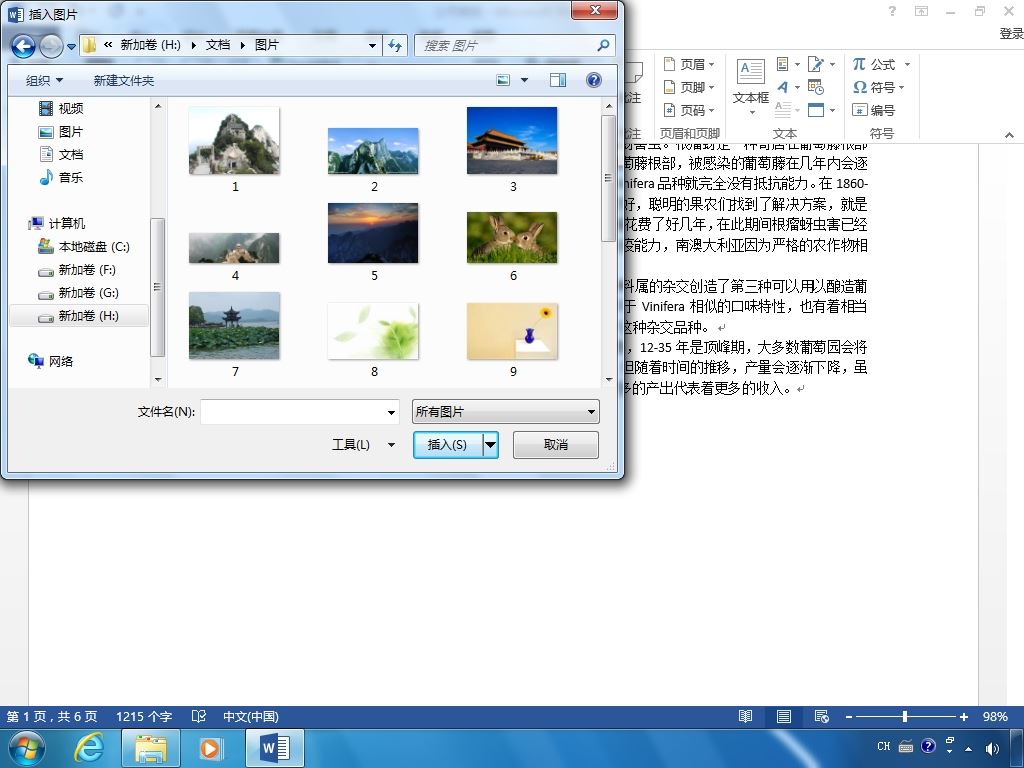Click the zoom in plus button

(x=963, y=716)
